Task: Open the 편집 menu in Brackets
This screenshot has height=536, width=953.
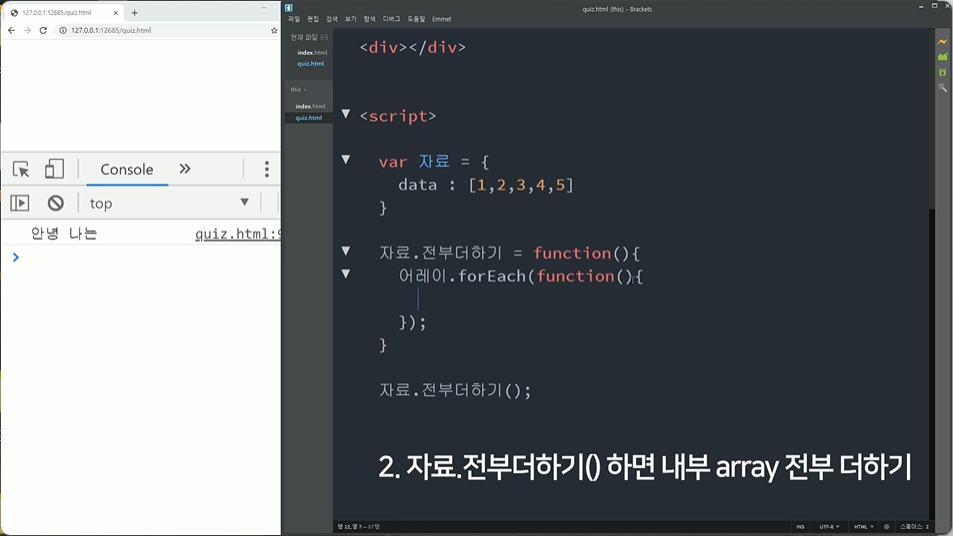Action: [x=313, y=19]
